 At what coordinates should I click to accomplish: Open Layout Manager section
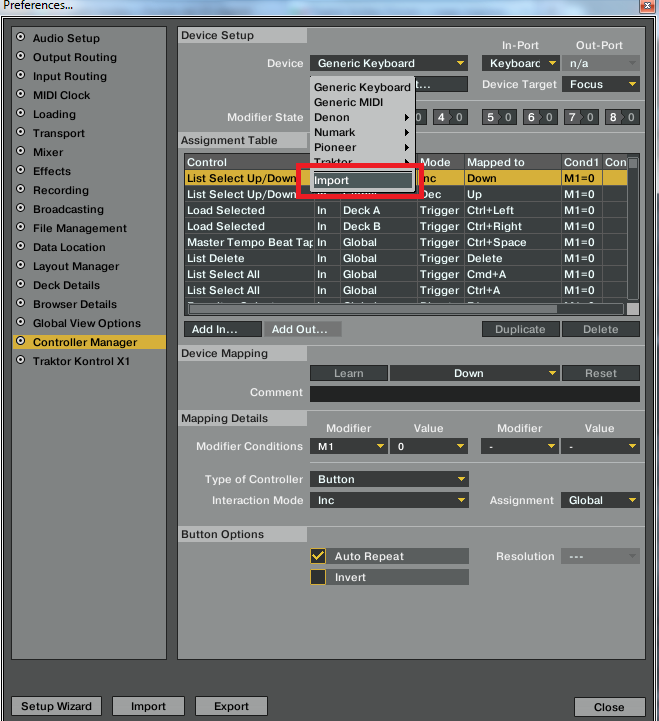[x=76, y=266]
